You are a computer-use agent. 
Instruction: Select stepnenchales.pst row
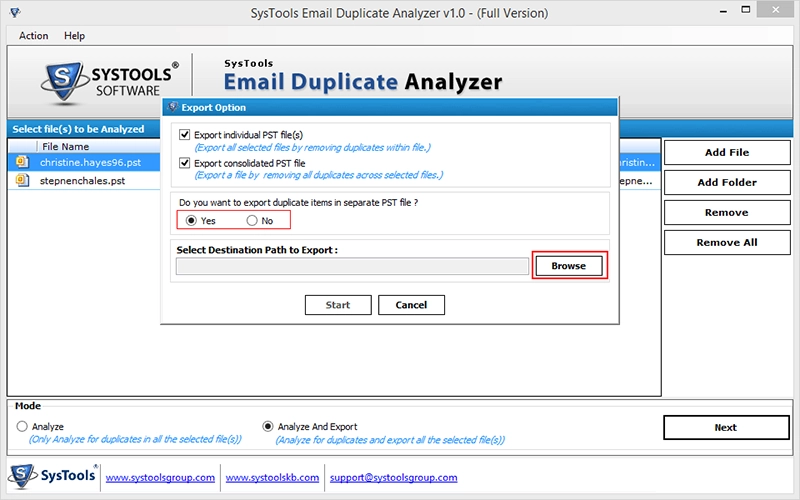click(84, 181)
